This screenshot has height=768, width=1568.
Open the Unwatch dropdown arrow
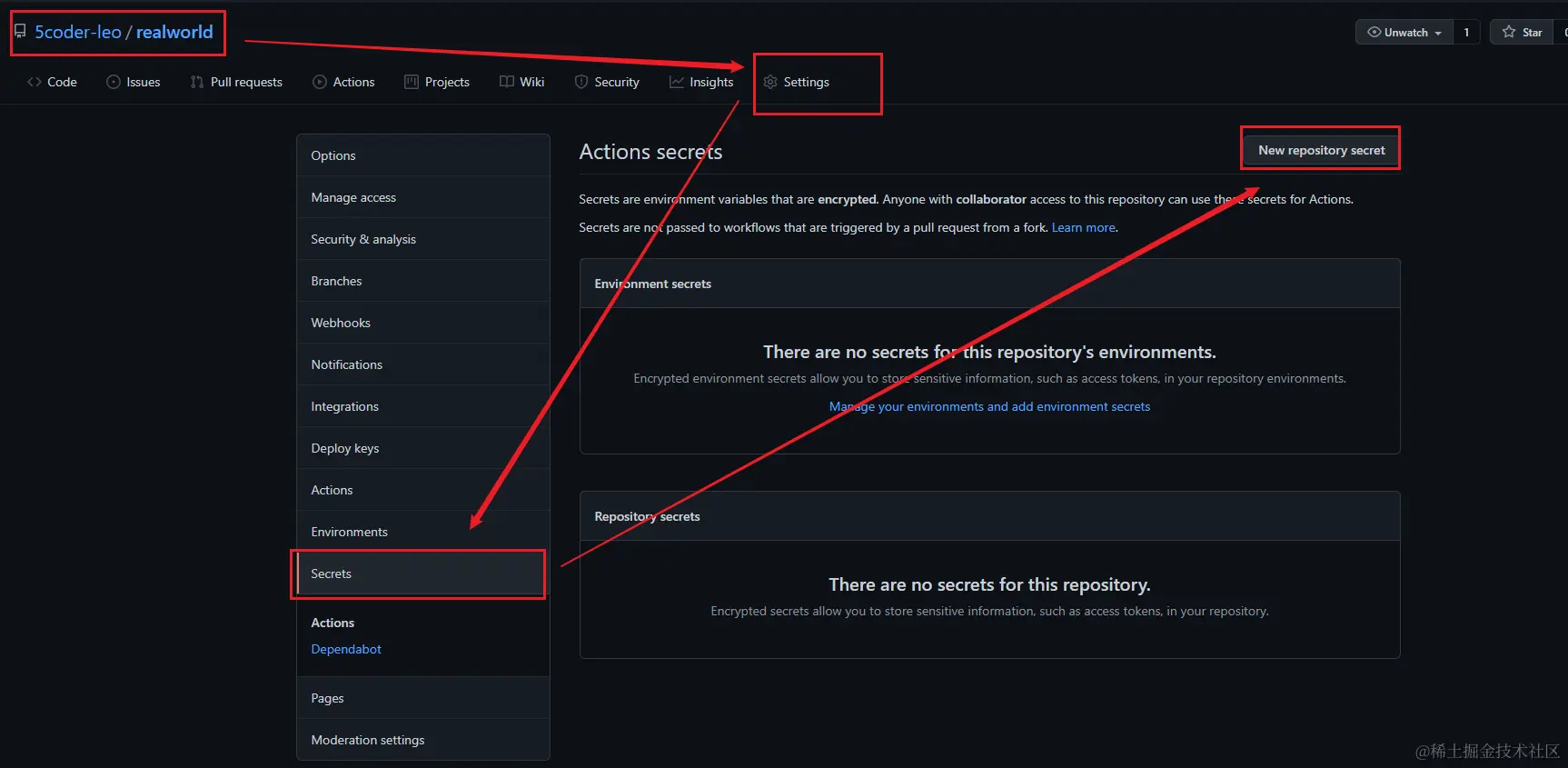tap(1438, 33)
